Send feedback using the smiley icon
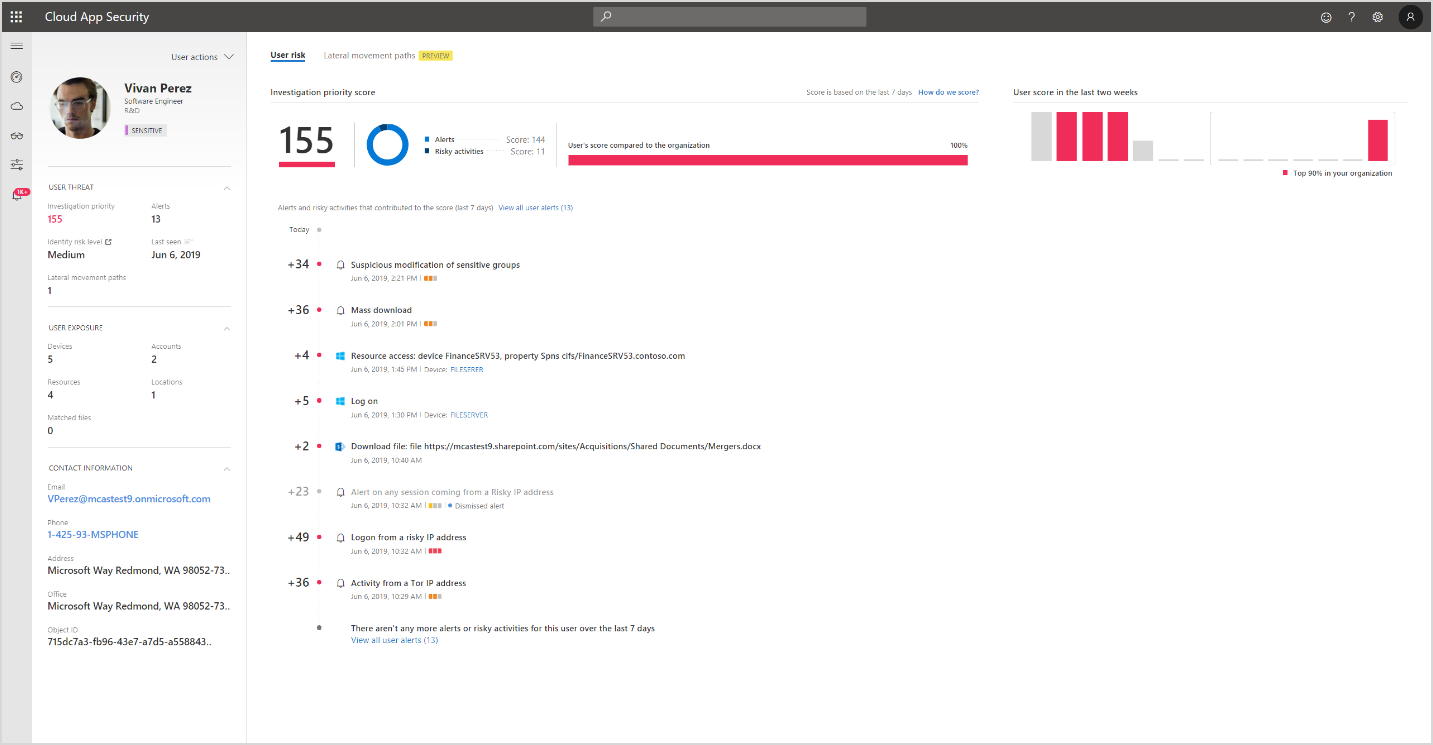The height and width of the screenshot is (745, 1433). [1326, 17]
